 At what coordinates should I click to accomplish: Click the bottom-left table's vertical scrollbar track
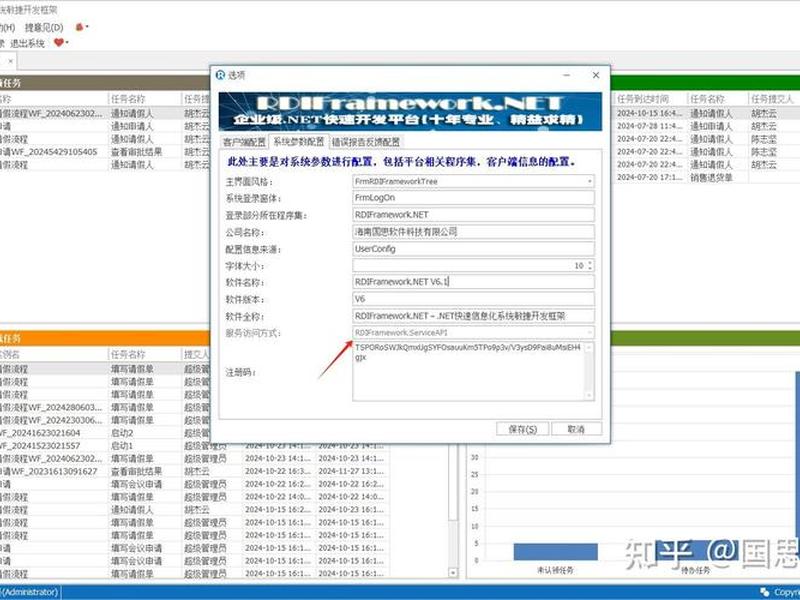tap(453, 543)
